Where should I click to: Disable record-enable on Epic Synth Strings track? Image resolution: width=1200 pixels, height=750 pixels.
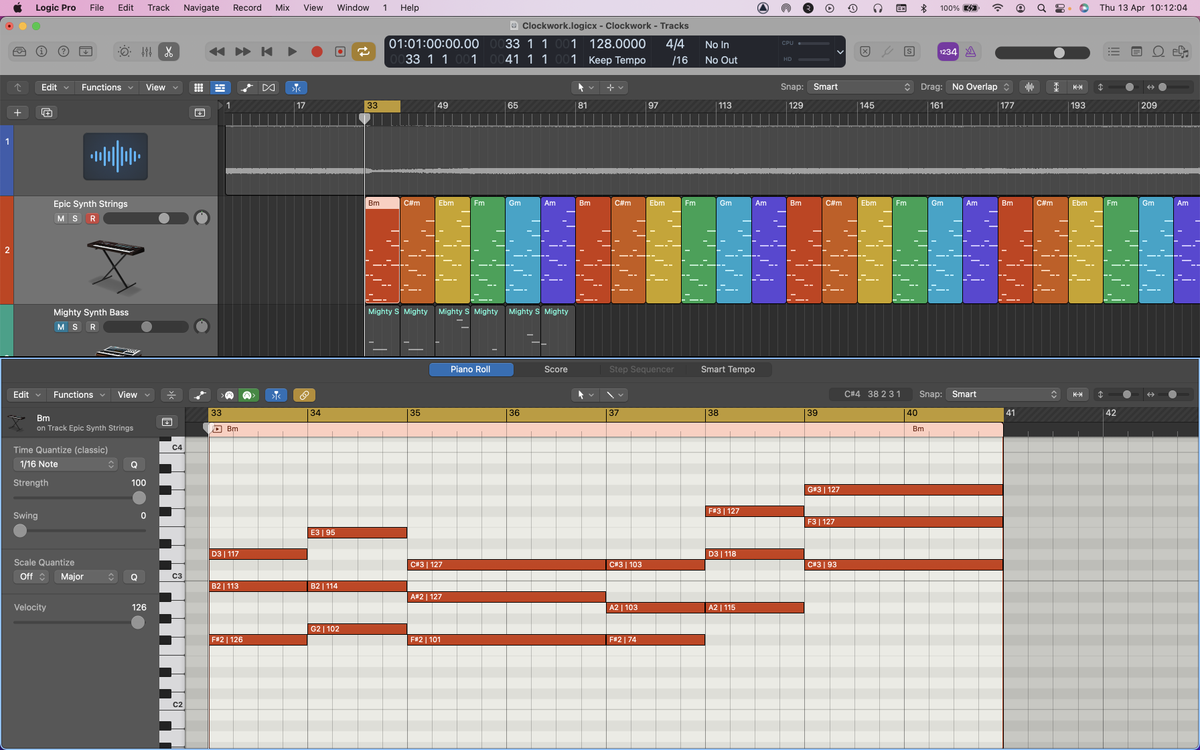tap(91, 218)
